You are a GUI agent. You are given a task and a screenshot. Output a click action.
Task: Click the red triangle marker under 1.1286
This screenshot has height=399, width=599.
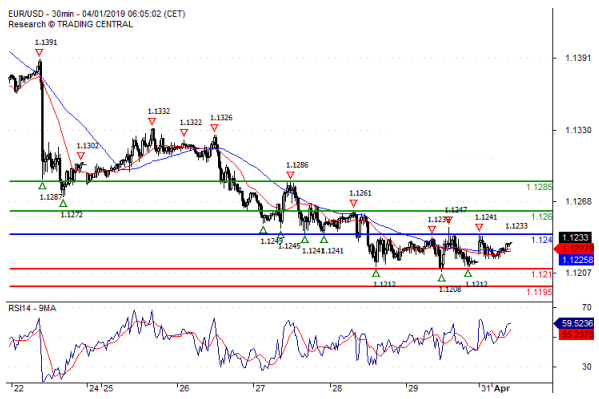coord(290,175)
